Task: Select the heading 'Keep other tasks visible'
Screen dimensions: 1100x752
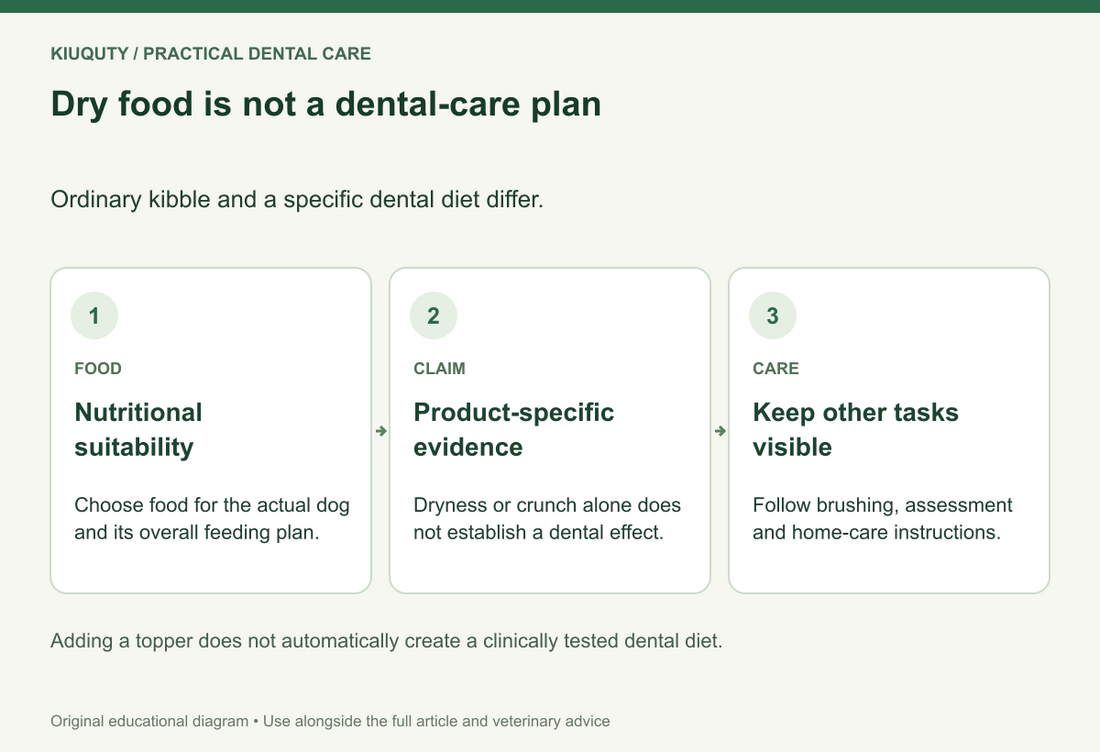Action: 855,429
